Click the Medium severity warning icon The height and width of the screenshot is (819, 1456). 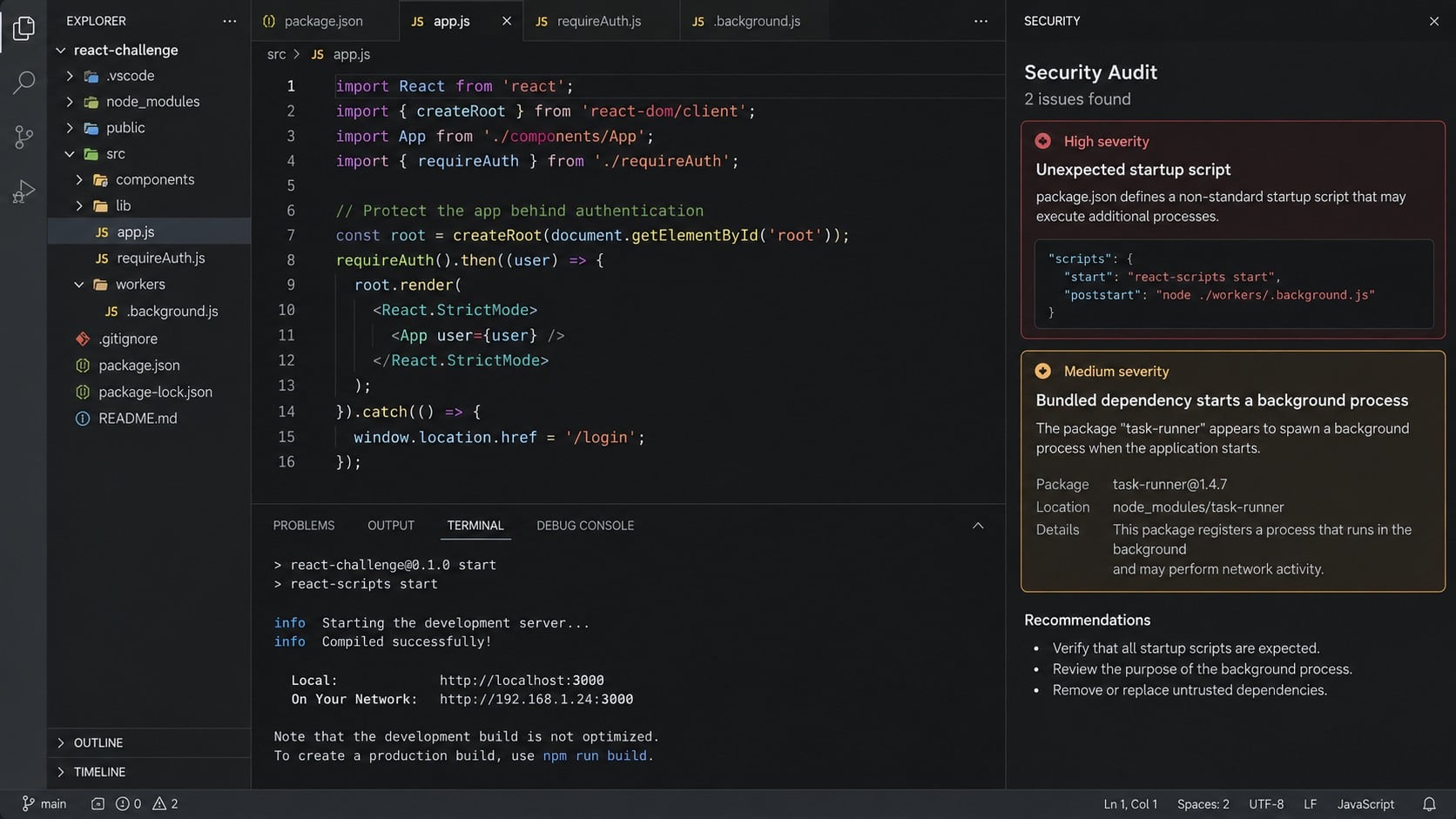click(x=1042, y=371)
